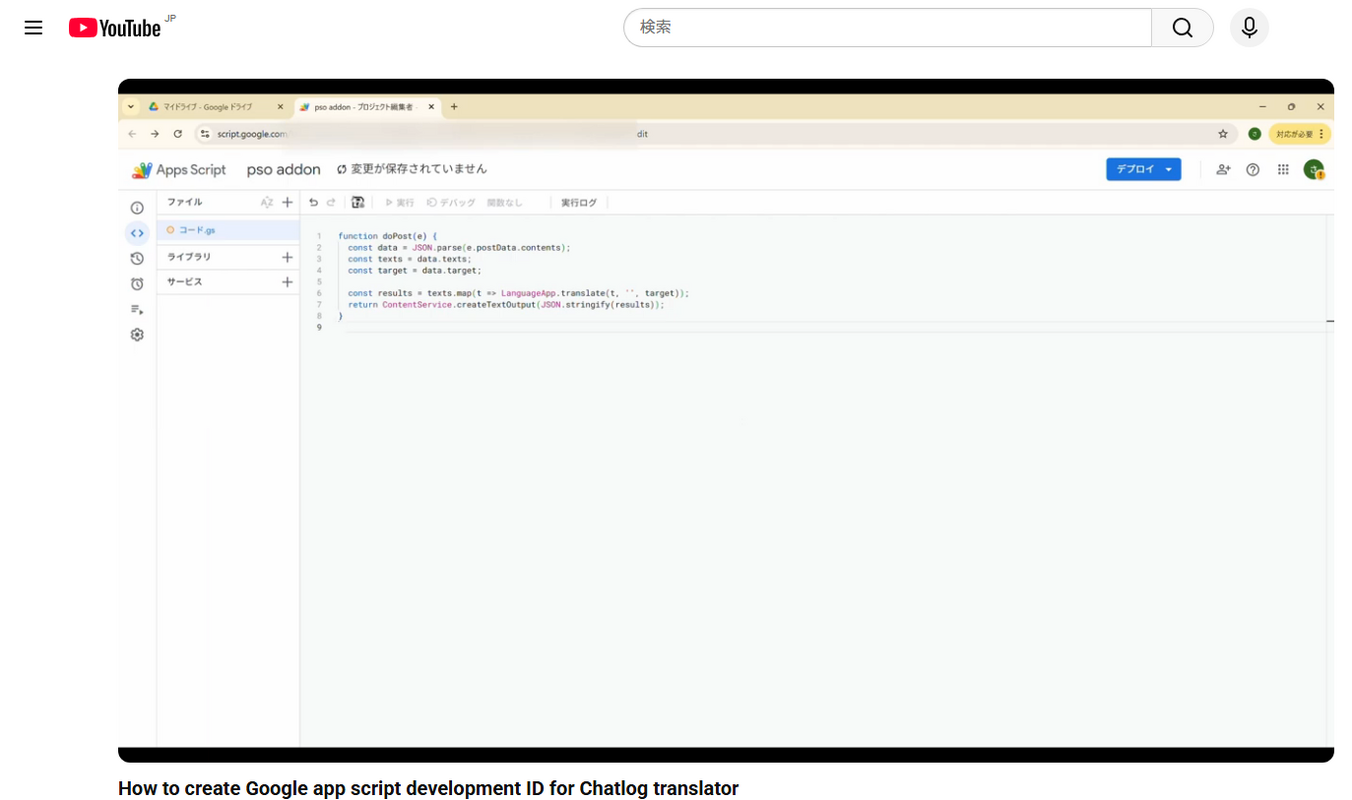Image resolution: width=1352 pixels, height=800 pixels.
Task: Expand the browser tab search chevron
Action: click(x=131, y=107)
